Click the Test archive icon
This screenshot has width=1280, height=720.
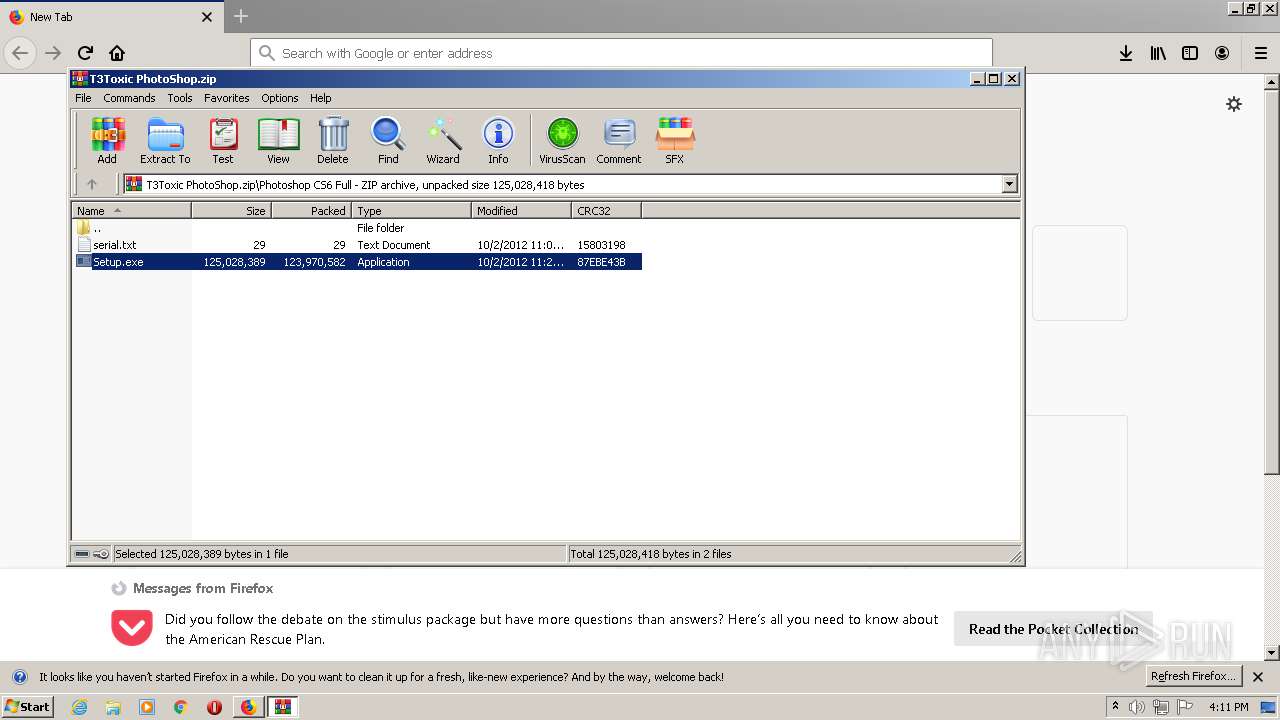(x=223, y=140)
